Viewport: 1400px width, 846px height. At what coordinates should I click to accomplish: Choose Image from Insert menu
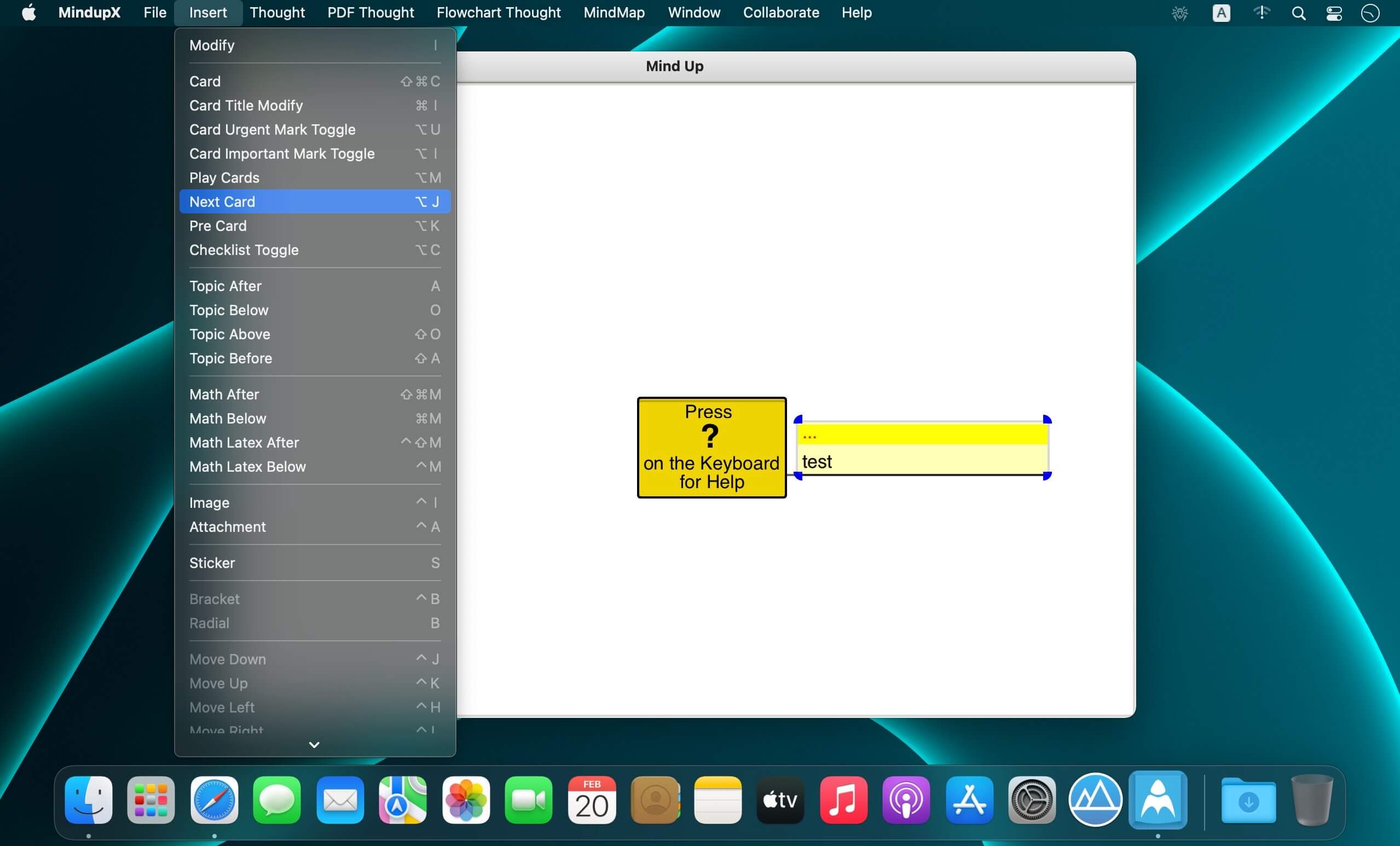[x=315, y=503]
